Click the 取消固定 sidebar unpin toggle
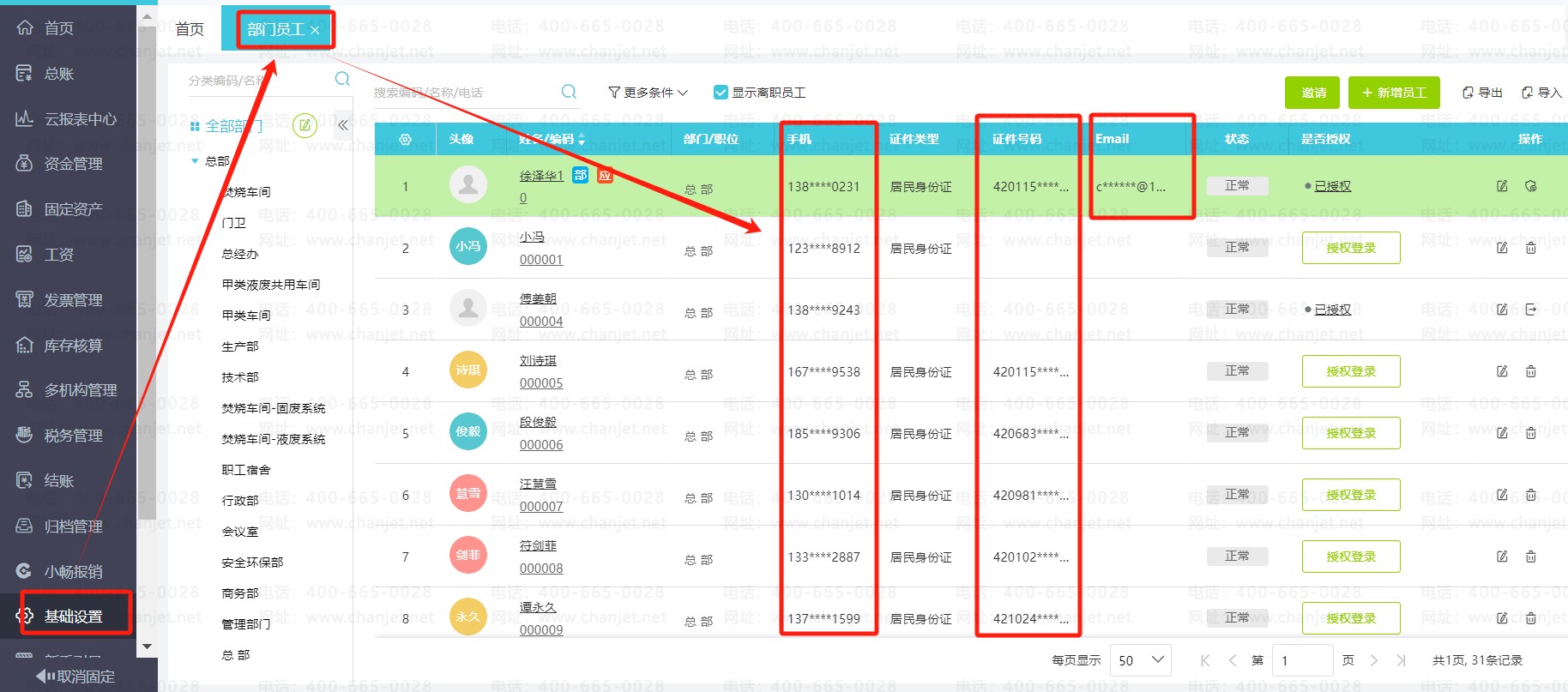This screenshot has height=692, width=1568. (76, 677)
